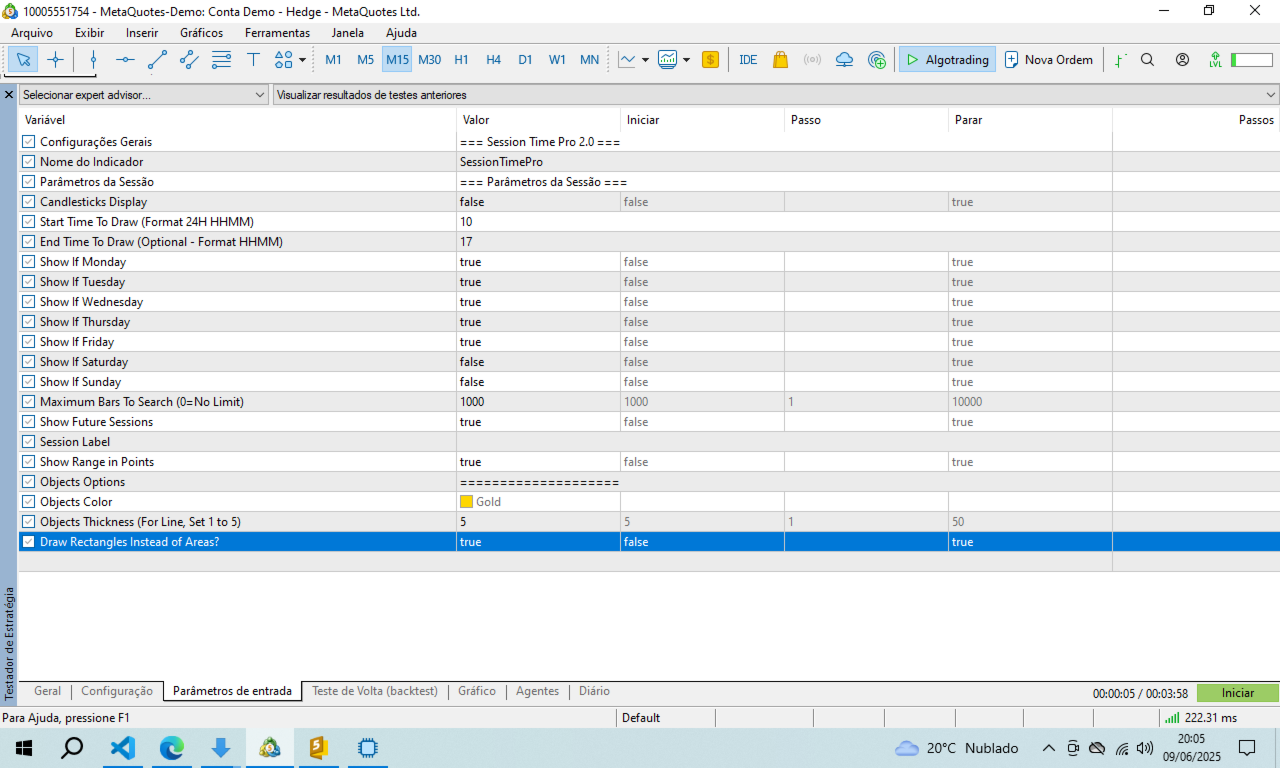
Task: Click the Gold Objects Color swatch
Action: tap(466, 502)
